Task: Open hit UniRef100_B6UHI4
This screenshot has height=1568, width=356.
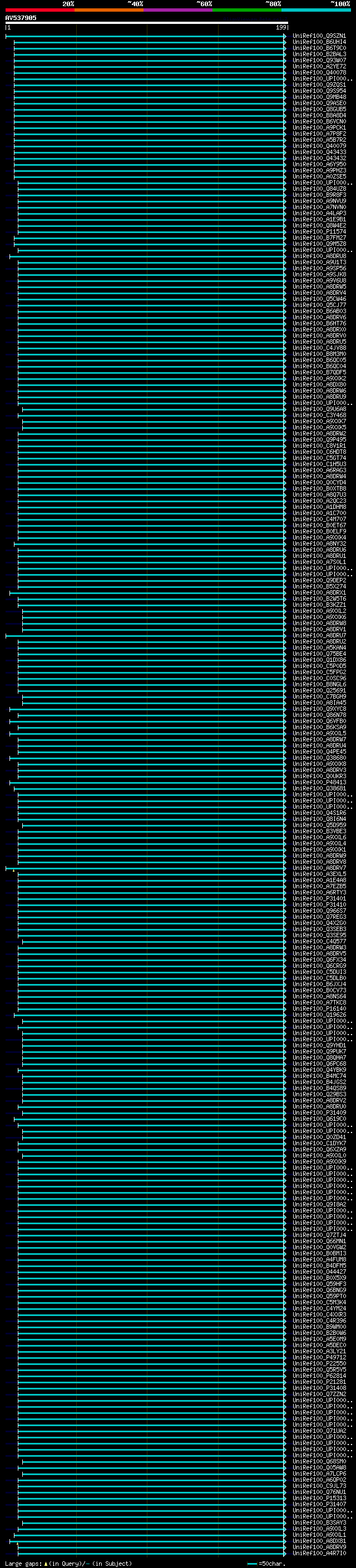Action: [319, 42]
